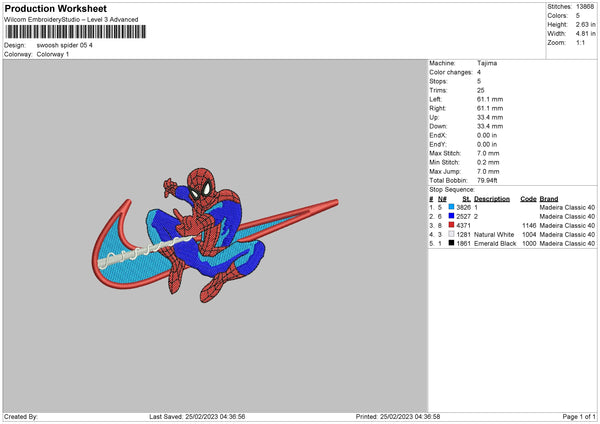The height and width of the screenshot is (424, 600).
Task: Click the 'Last Saved: 25/02/2023 04:36:56' text
Action: coord(197,416)
